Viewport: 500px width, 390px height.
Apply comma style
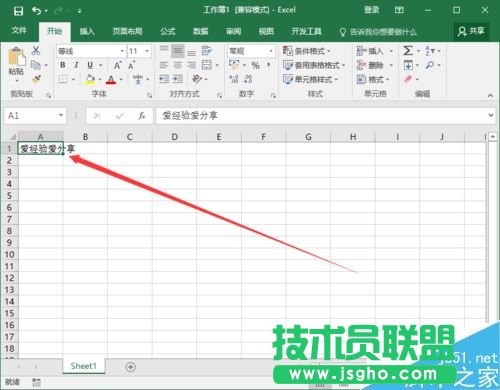(269, 65)
